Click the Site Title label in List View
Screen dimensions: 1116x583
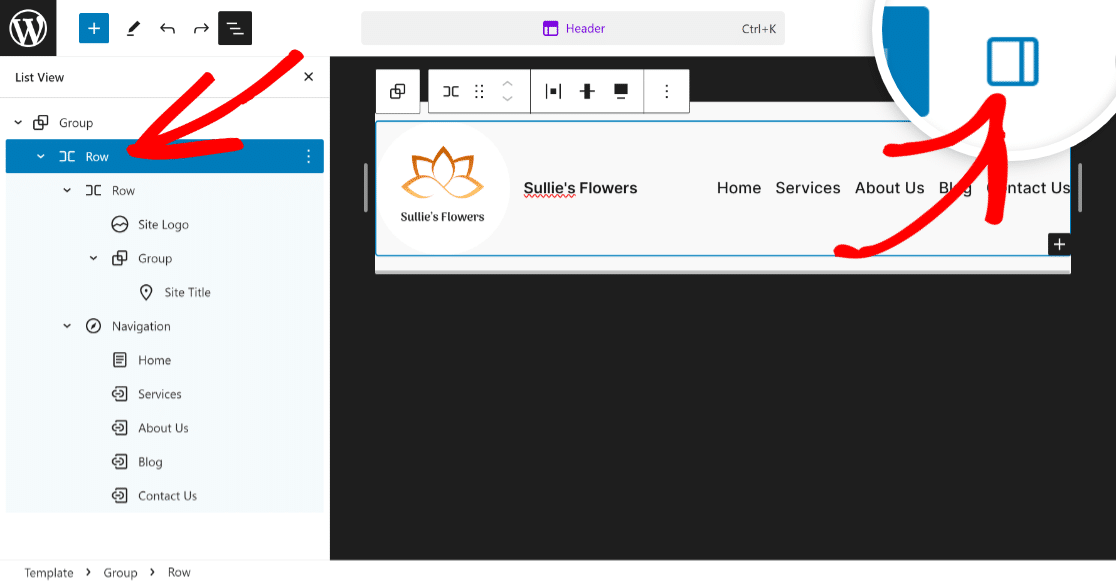point(187,293)
